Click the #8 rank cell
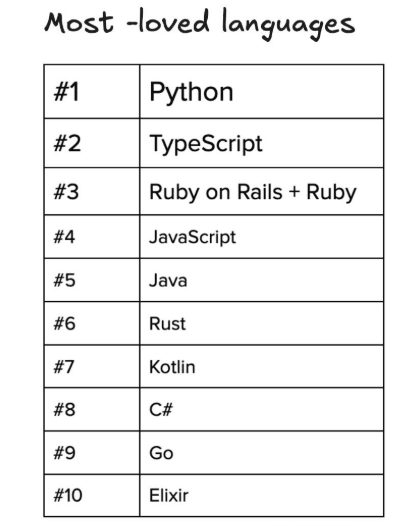 click(x=92, y=410)
